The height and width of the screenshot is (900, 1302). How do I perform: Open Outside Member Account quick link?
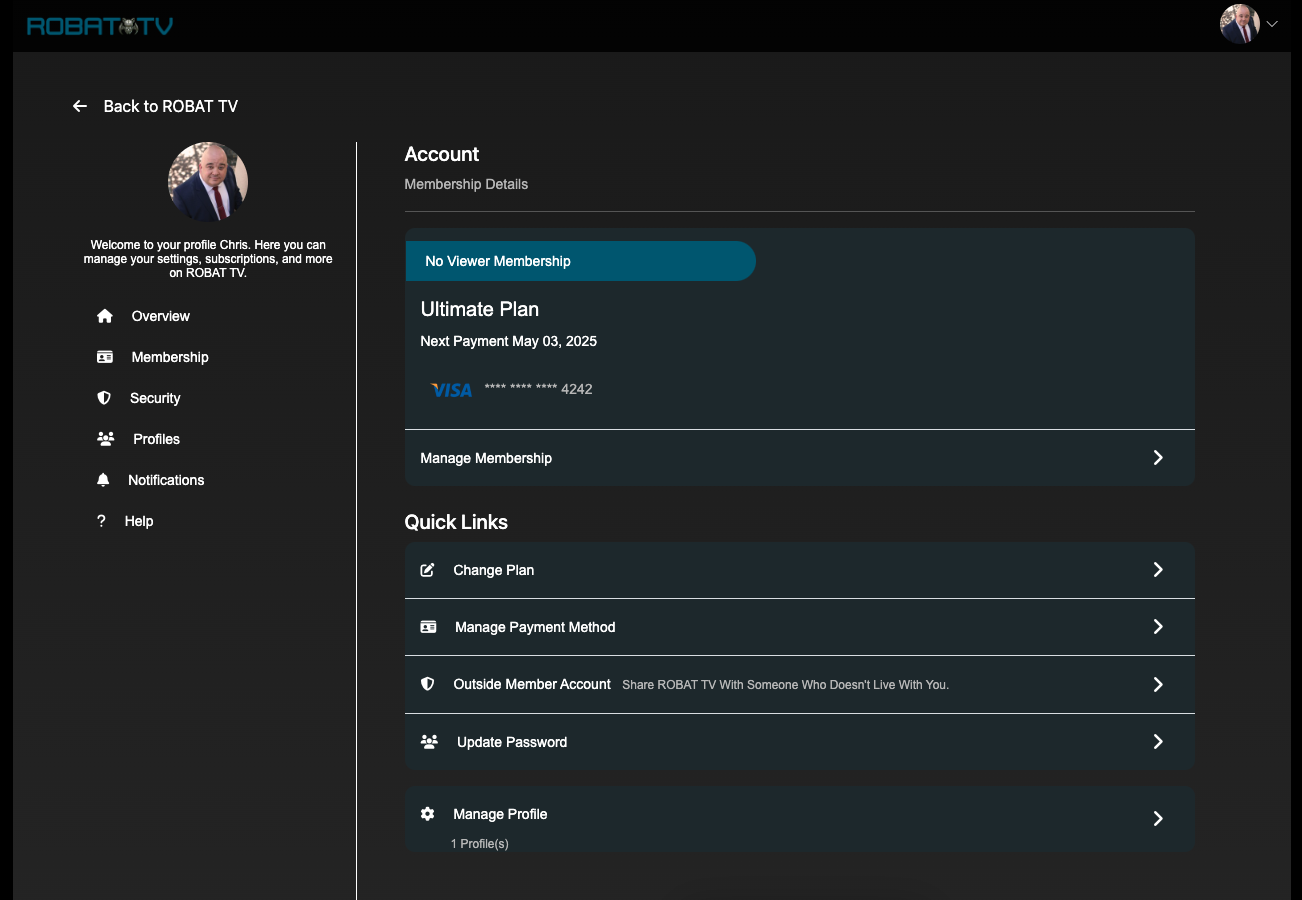pyautogui.click(x=800, y=684)
